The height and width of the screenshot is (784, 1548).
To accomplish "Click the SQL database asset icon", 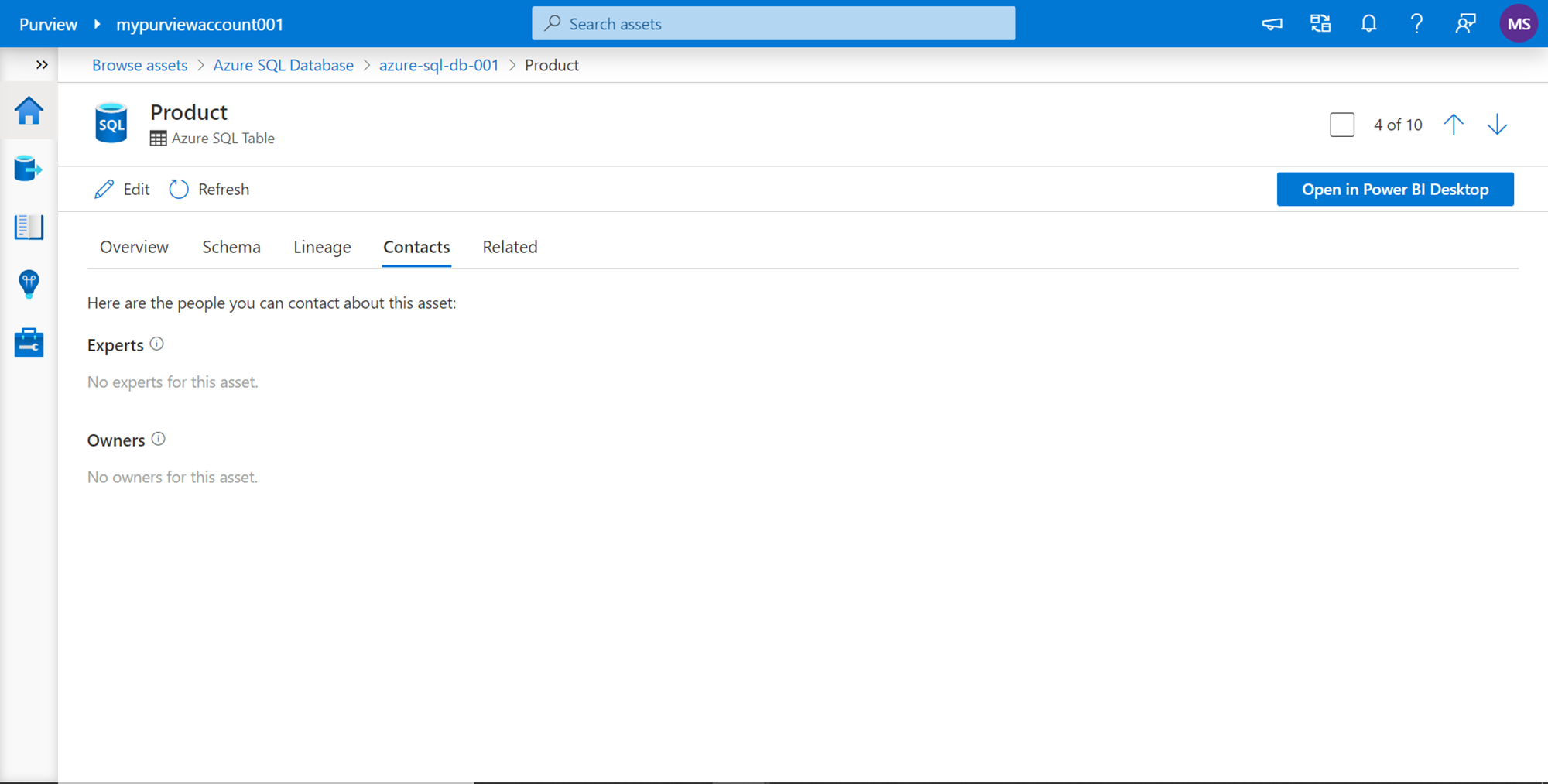I will click(111, 123).
